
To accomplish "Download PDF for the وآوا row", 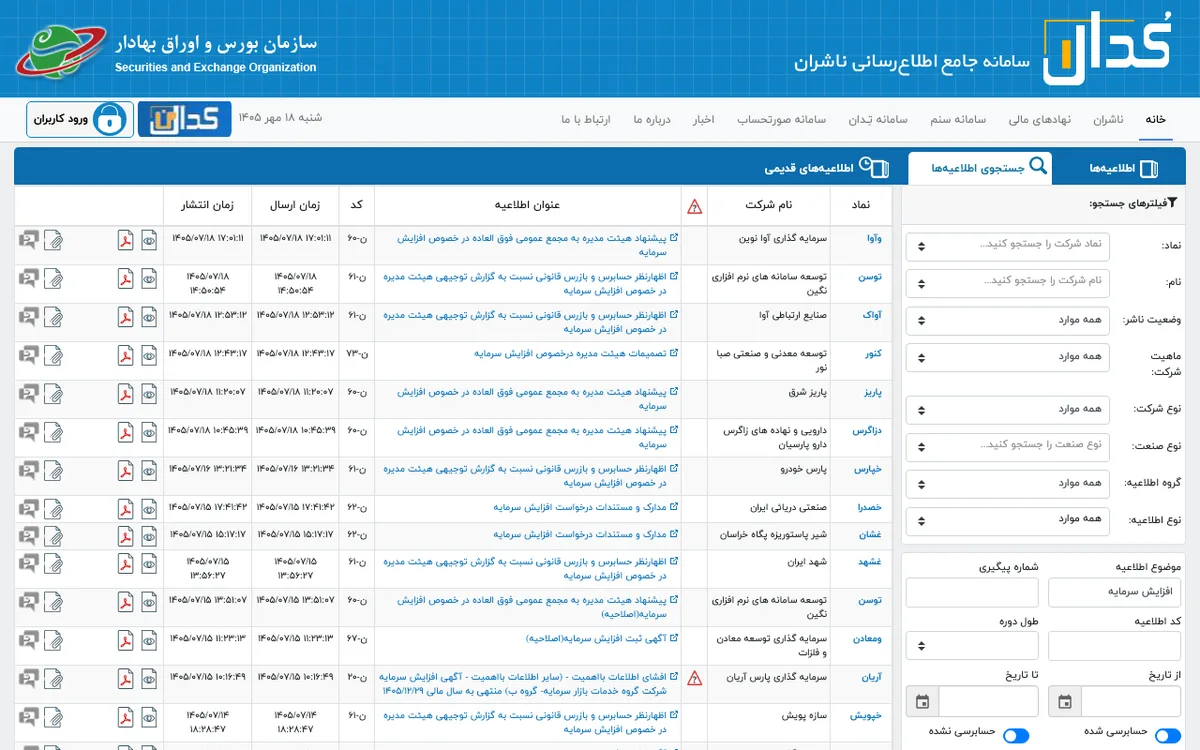I will 125,240.
